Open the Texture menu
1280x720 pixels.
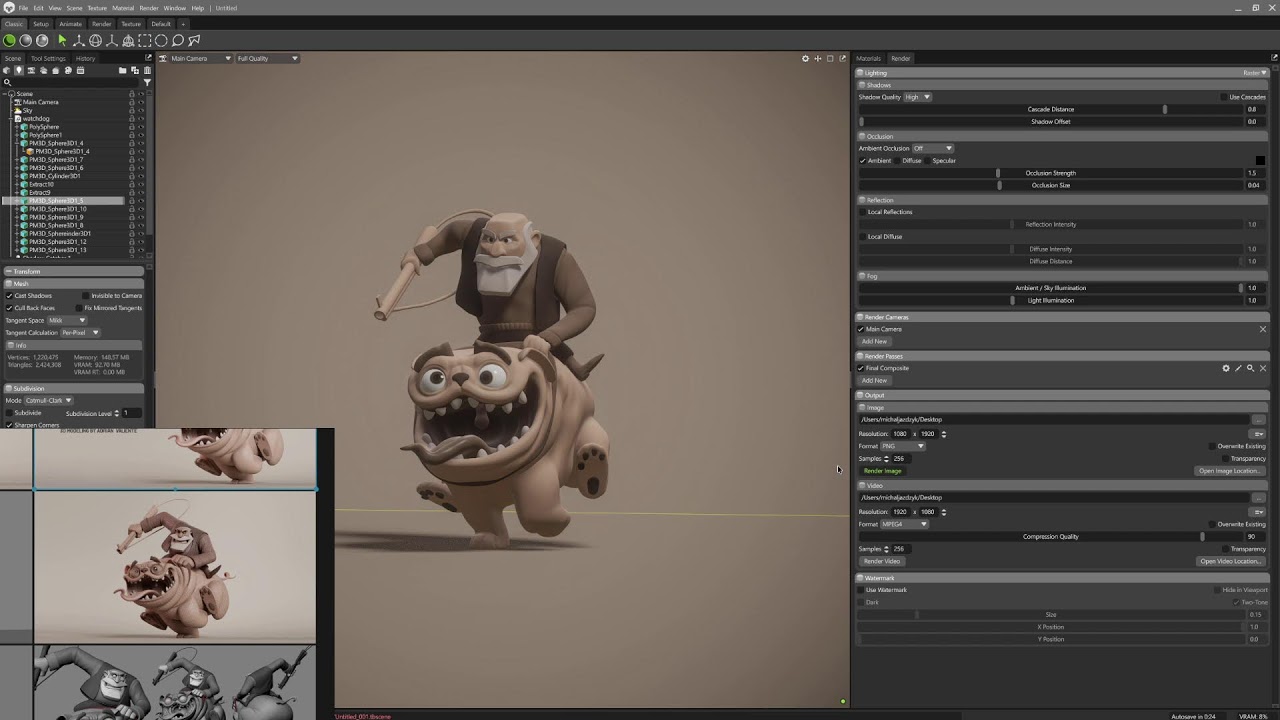pos(97,8)
